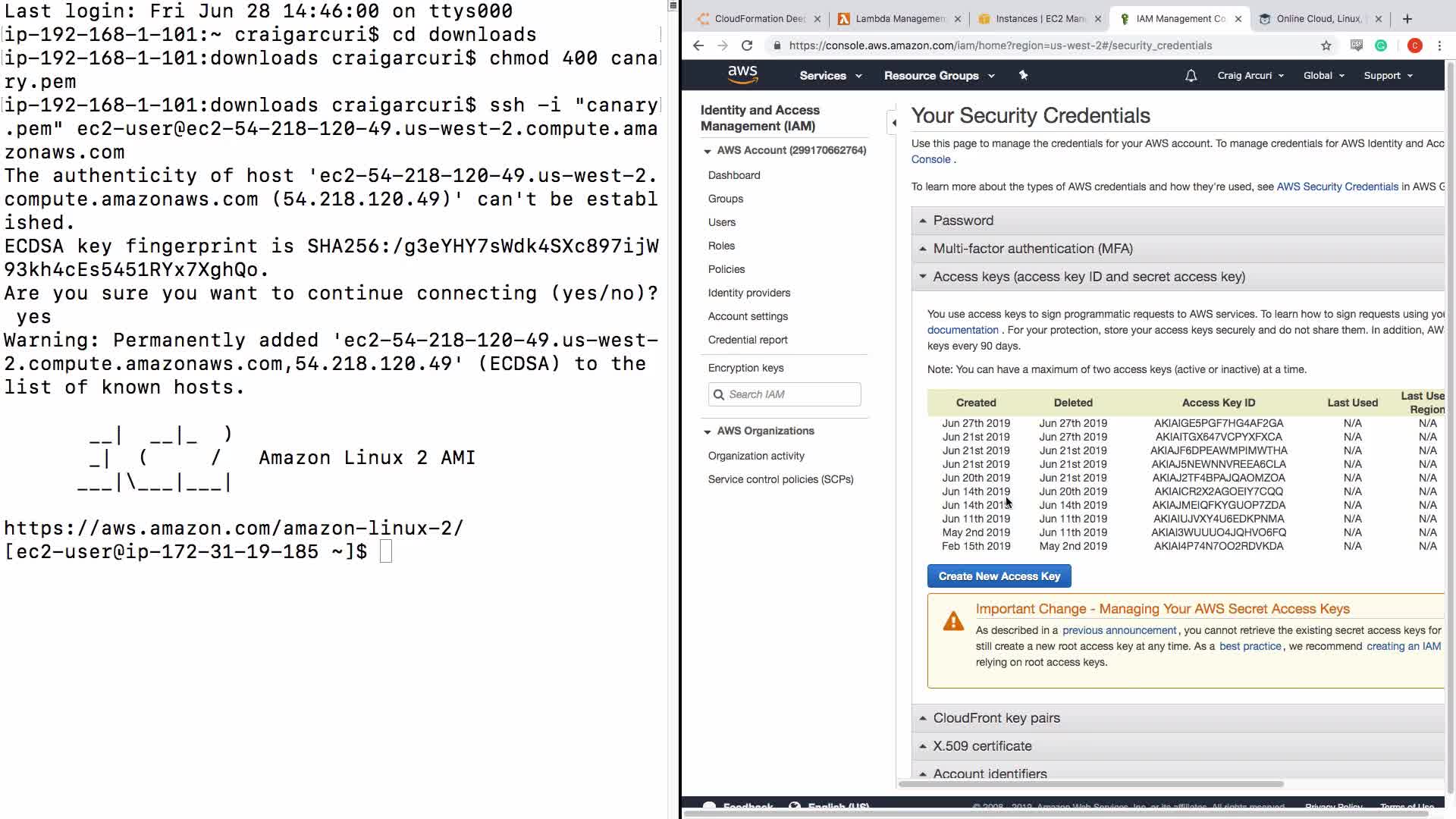Open the Chrome three-dot menu

tap(1439, 45)
